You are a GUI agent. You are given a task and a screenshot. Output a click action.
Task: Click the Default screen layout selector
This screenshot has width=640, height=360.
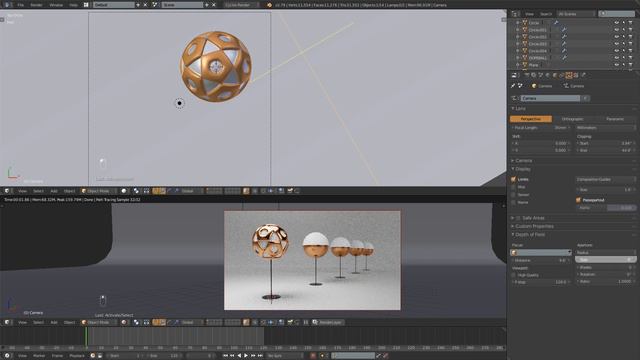pyautogui.click(x=113, y=5)
